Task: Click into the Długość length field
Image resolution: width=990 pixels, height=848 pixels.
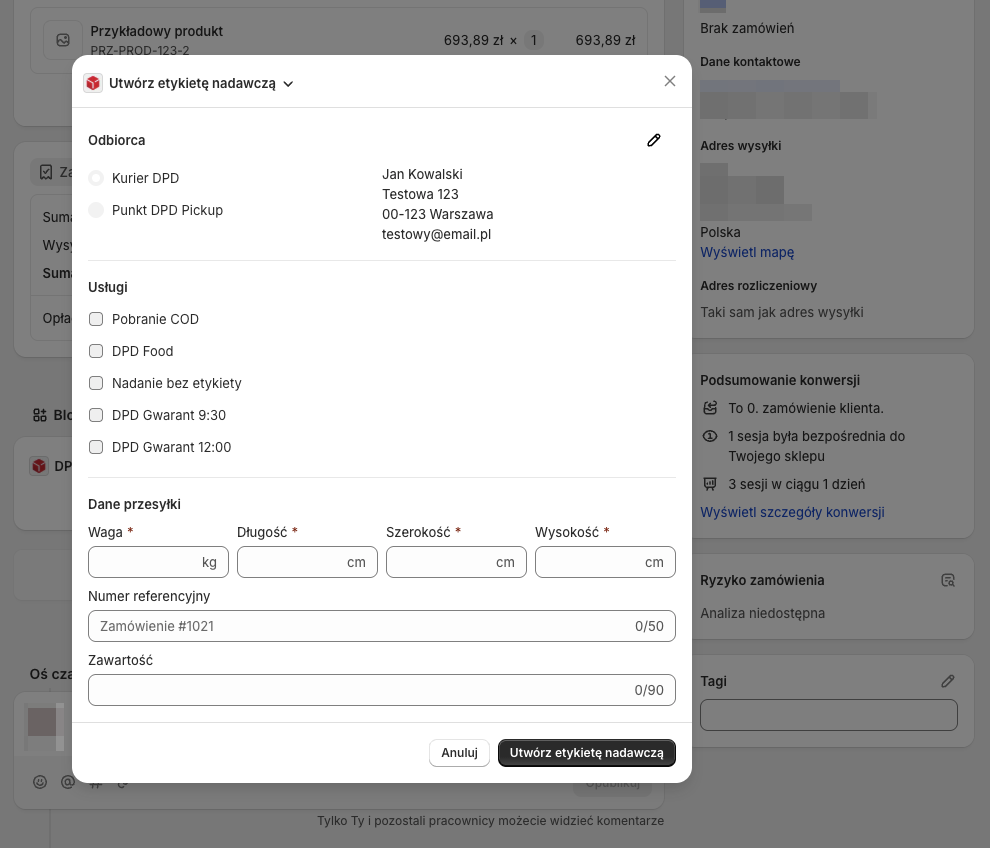Action: pos(307,562)
